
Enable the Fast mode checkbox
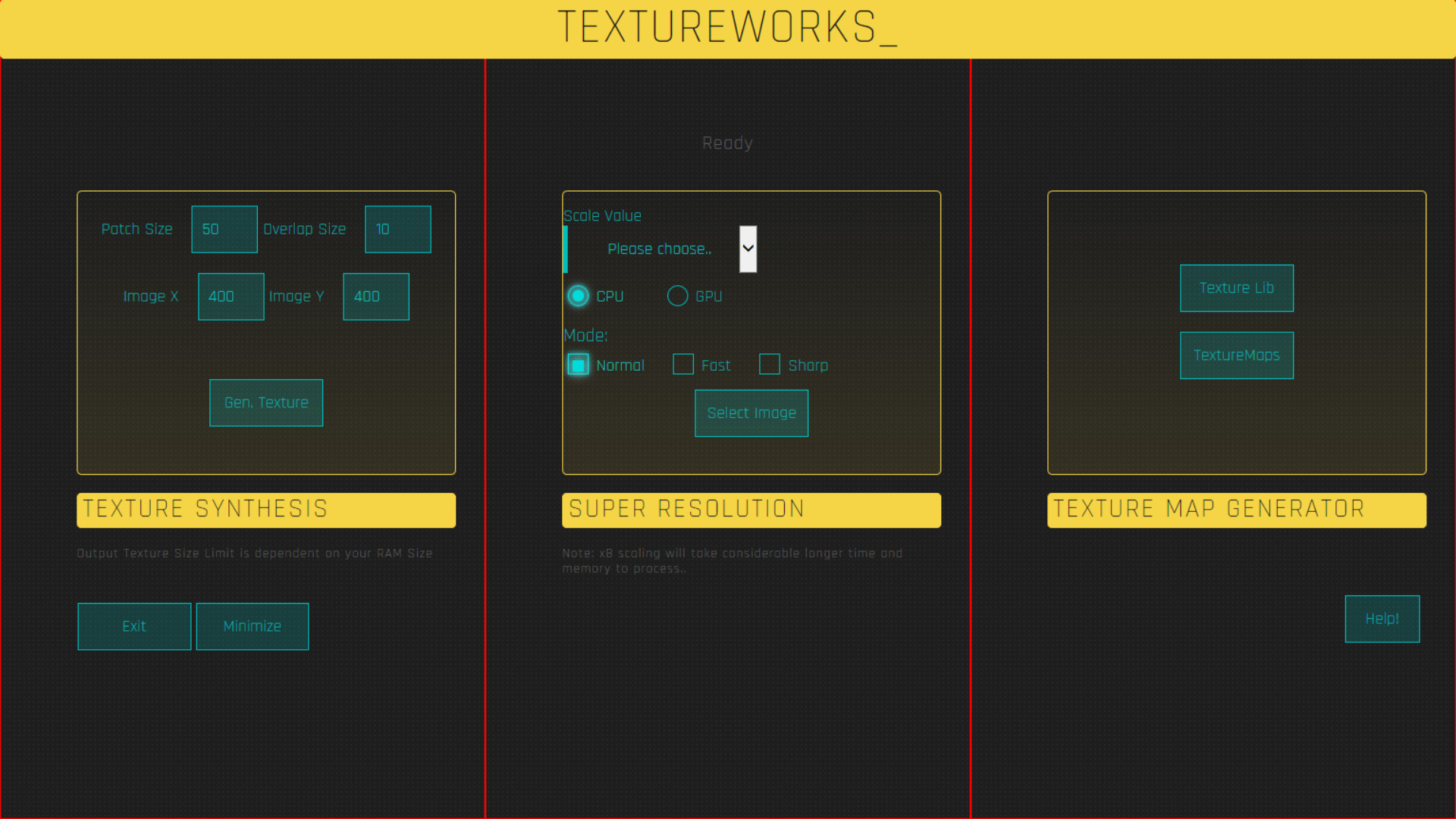pos(682,364)
